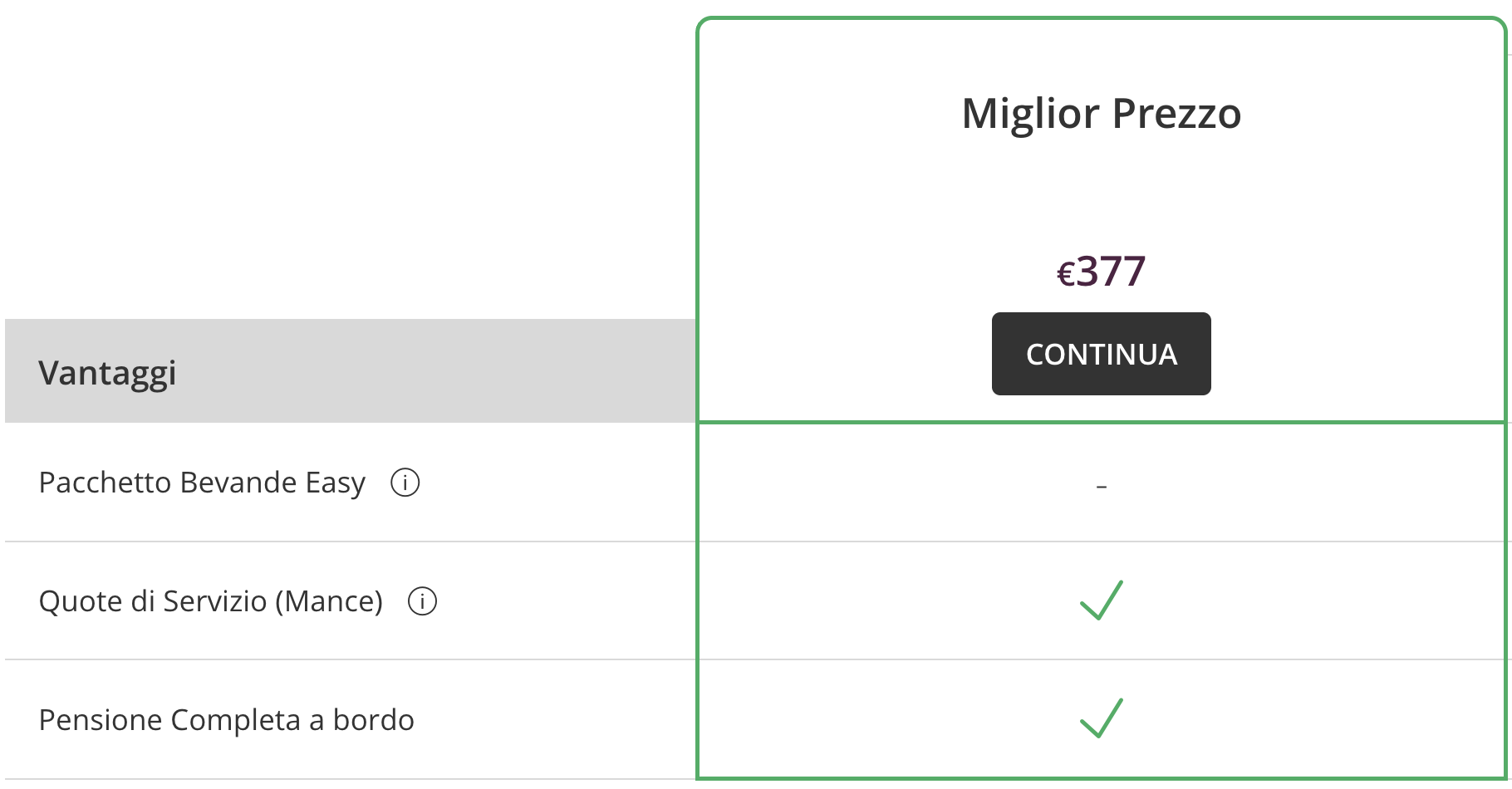
Task: Click the word Pensione in the last row
Action: [x=100, y=720]
